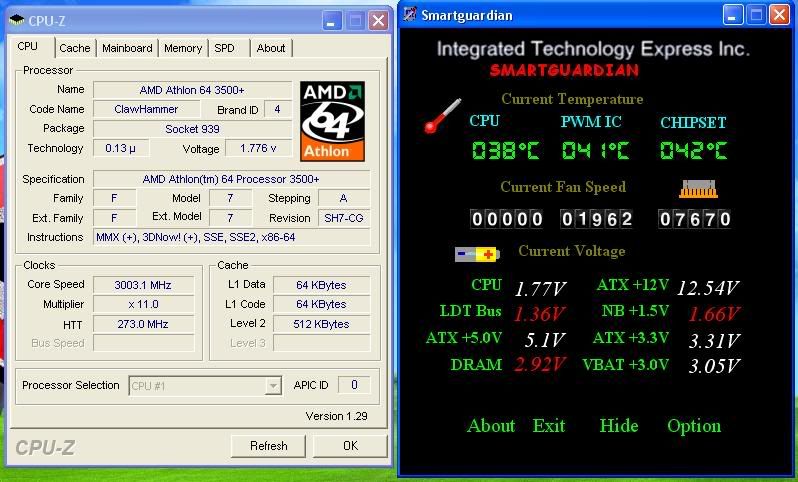Click the Level 2 value 512 KBytes
The width and height of the screenshot is (798, 482).
tap(321, 324)
